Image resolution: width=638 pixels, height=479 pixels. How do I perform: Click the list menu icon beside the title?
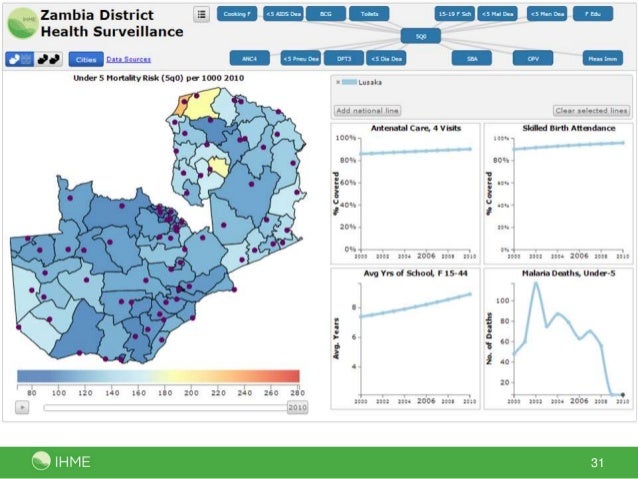point(201,14)
